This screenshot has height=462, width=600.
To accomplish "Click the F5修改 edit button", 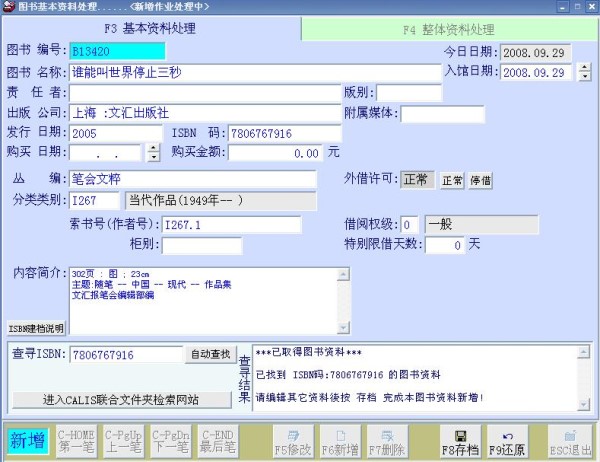I will pos(293,441).
